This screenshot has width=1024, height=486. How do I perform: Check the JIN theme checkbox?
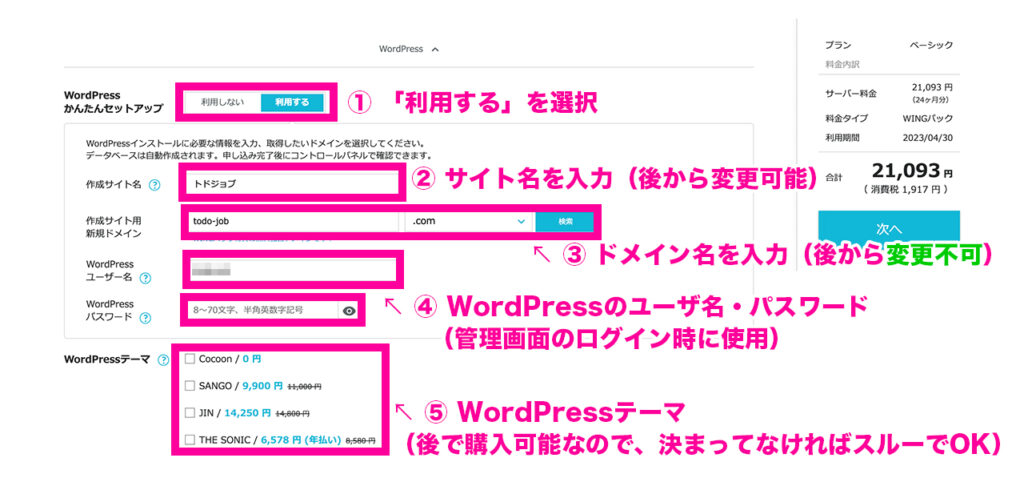pos(189,413)
